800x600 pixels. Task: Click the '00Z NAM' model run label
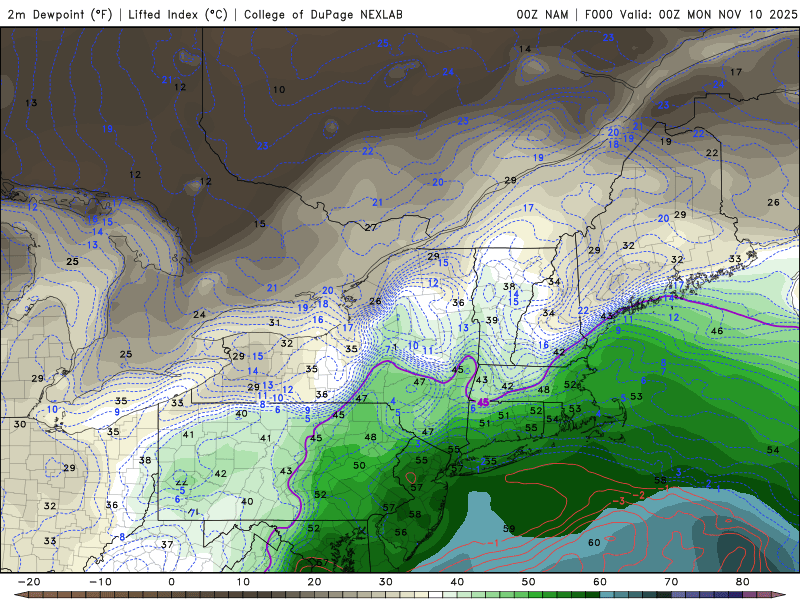(x=542, y=14)
